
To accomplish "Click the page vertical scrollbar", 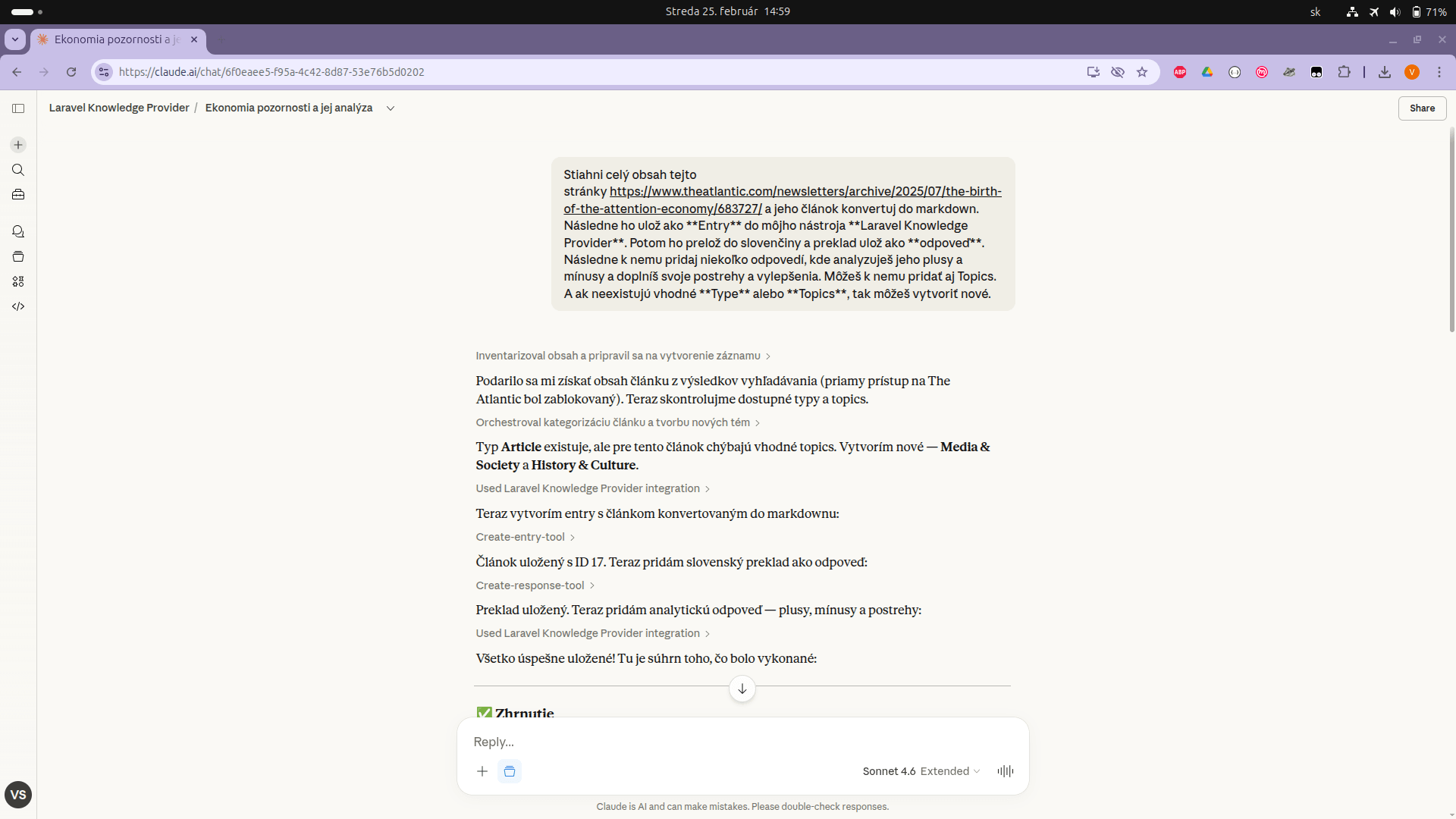I will coord(1451,230).
